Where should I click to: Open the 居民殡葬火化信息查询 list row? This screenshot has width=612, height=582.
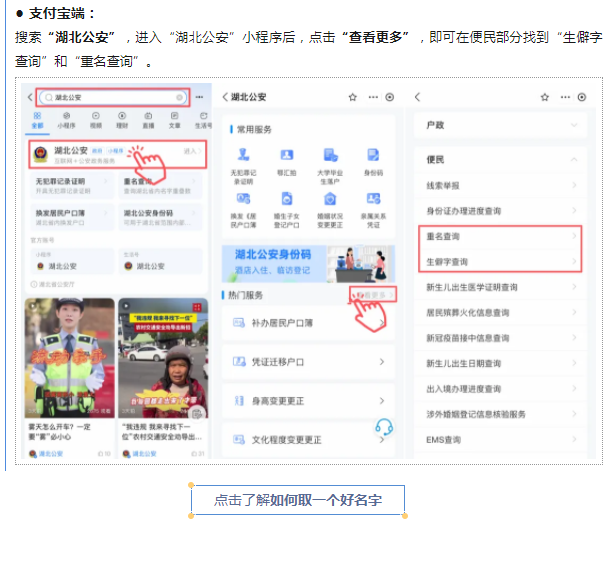coord(500,312)
